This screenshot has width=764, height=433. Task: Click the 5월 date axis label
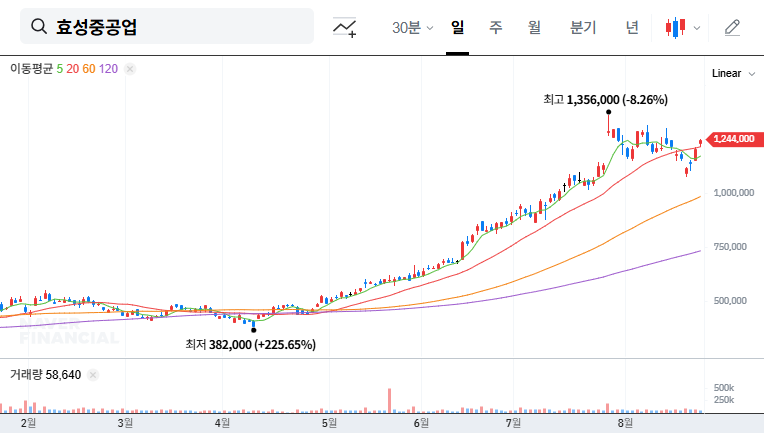pyautogui.click(x=329, y=423)
